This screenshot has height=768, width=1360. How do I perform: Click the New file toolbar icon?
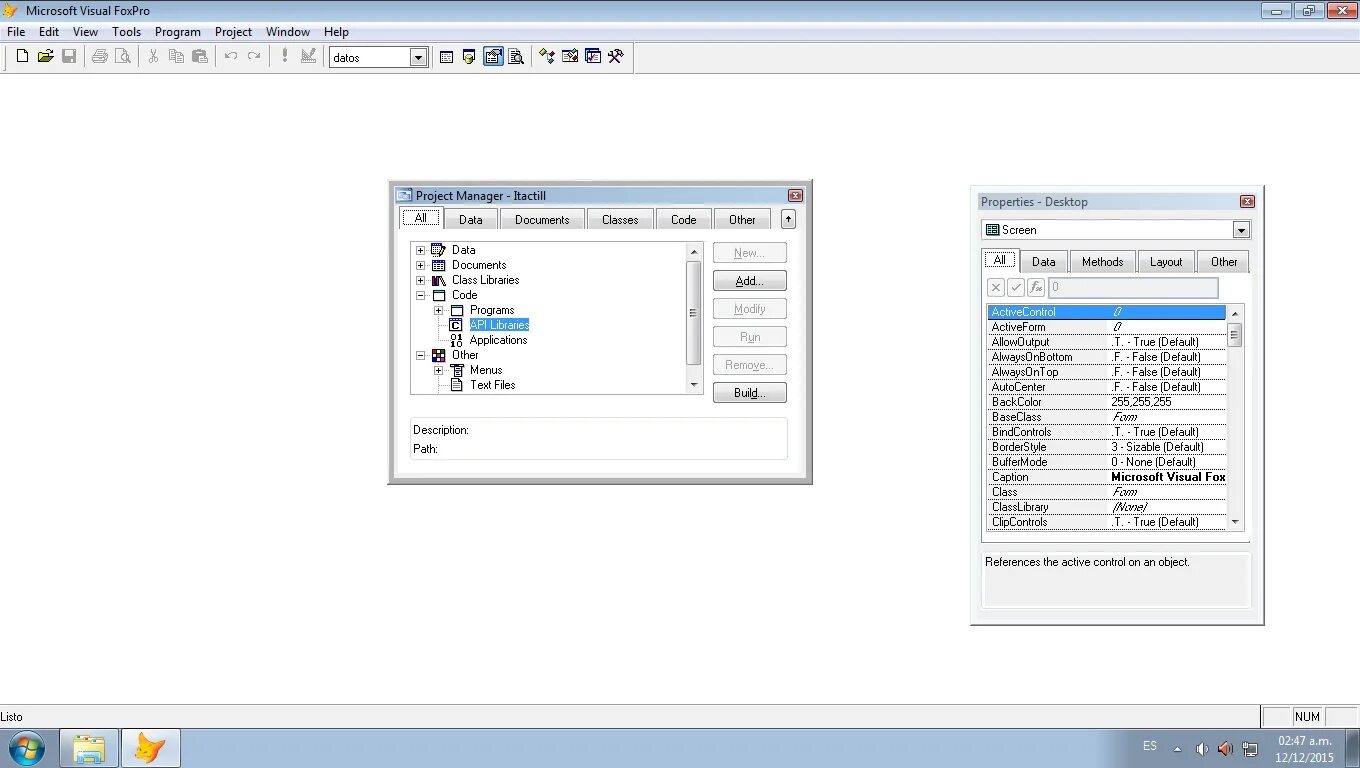coord(22,57)
